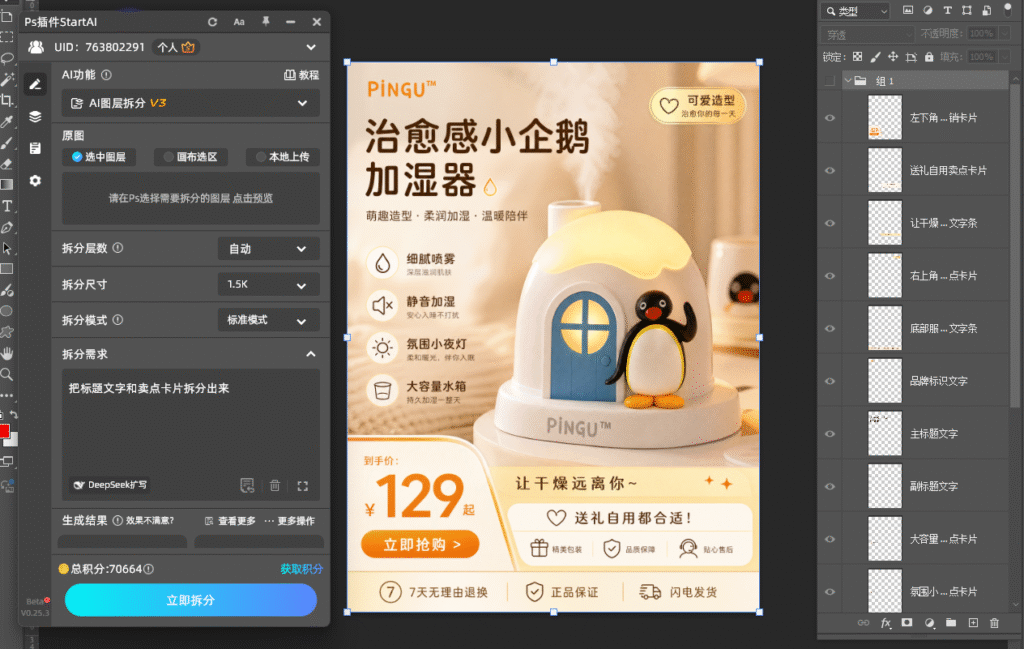Filter layers by shape type
Screen dimensions: 1024x649
tap(967, 10)
